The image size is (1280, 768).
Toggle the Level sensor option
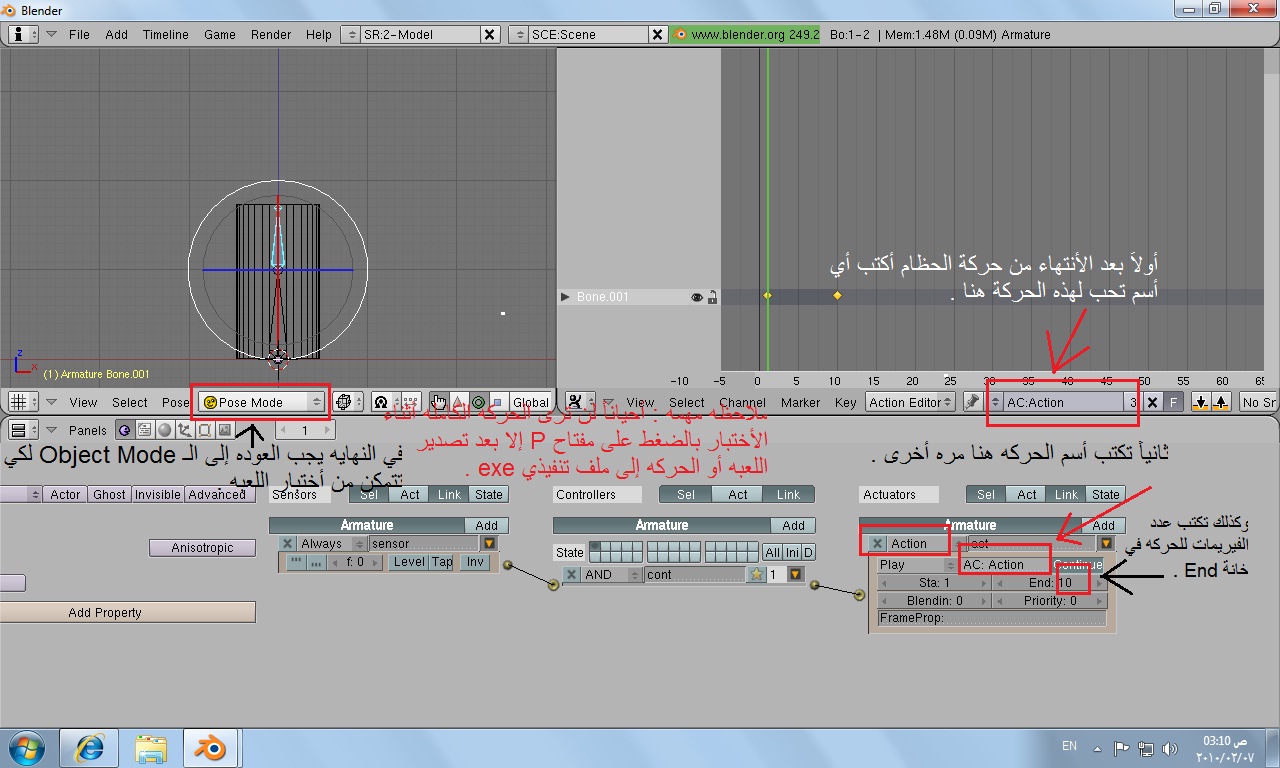[408, 562]
